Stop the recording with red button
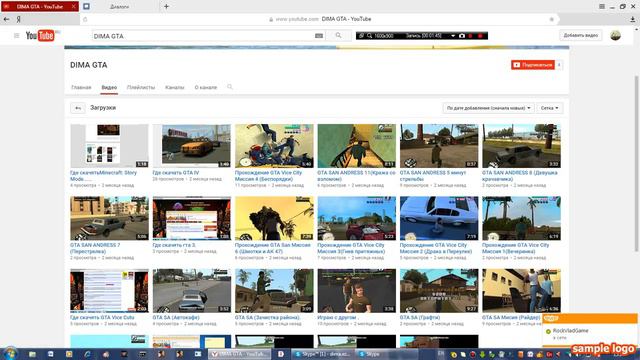This screenshot has width=640, height=360. (x=480, y=36)
